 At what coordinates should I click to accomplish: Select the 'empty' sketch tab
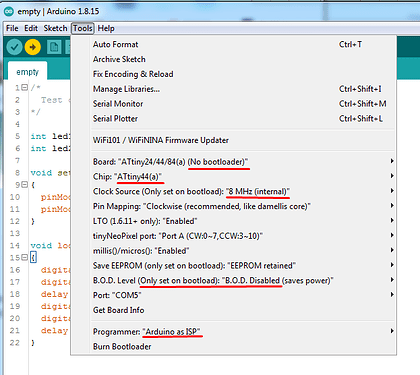pos(28,72)
